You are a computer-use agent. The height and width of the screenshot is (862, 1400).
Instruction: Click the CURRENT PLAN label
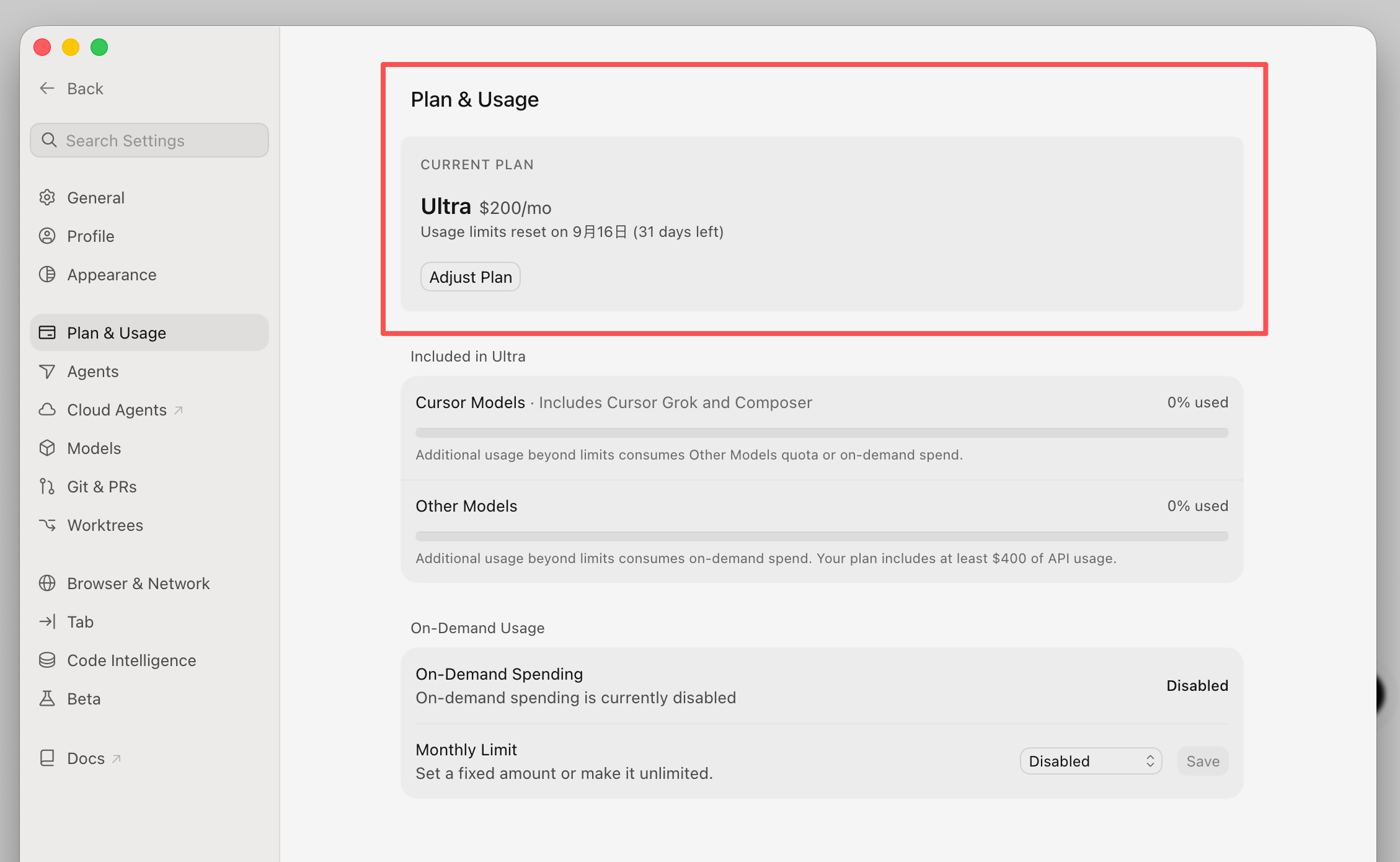(477, 165)
